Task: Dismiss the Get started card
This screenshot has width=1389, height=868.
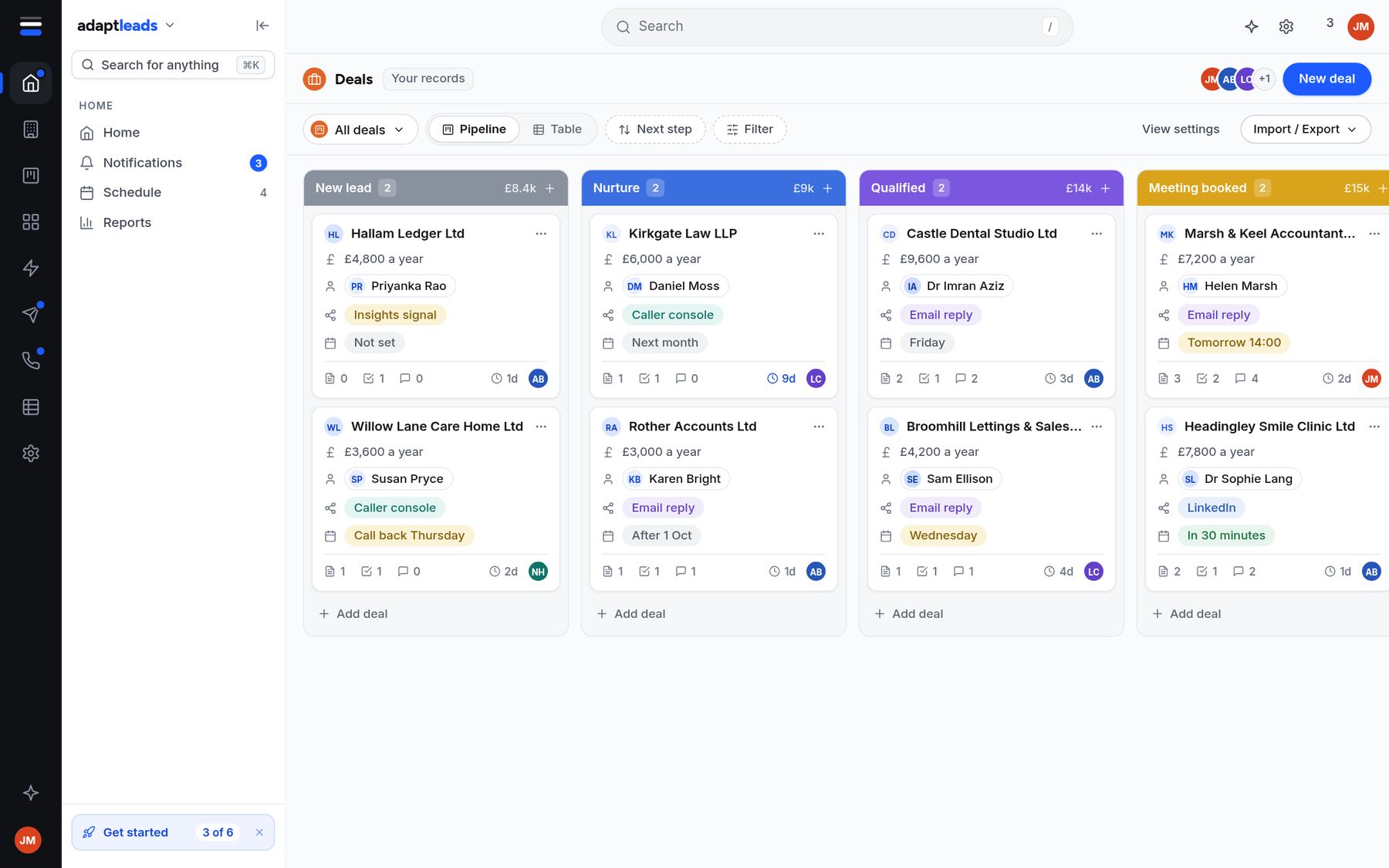Action: [x=259, y=833]
